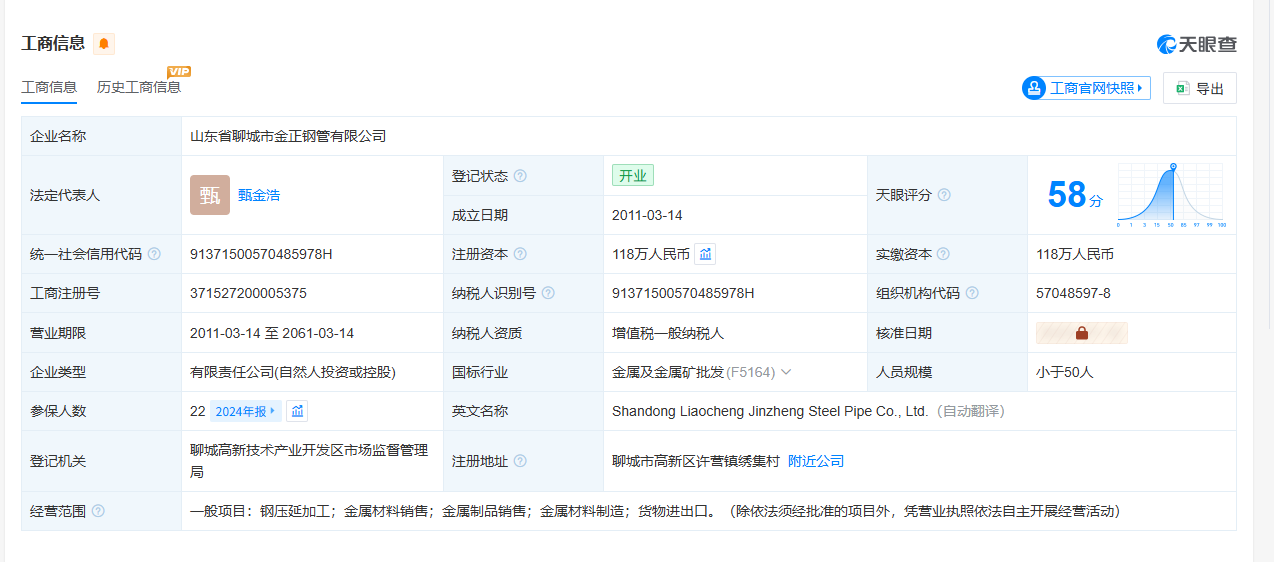Switch to the 历史工商信息 tab
This screenshot has height=562, width=1274.
click(139, 87)
